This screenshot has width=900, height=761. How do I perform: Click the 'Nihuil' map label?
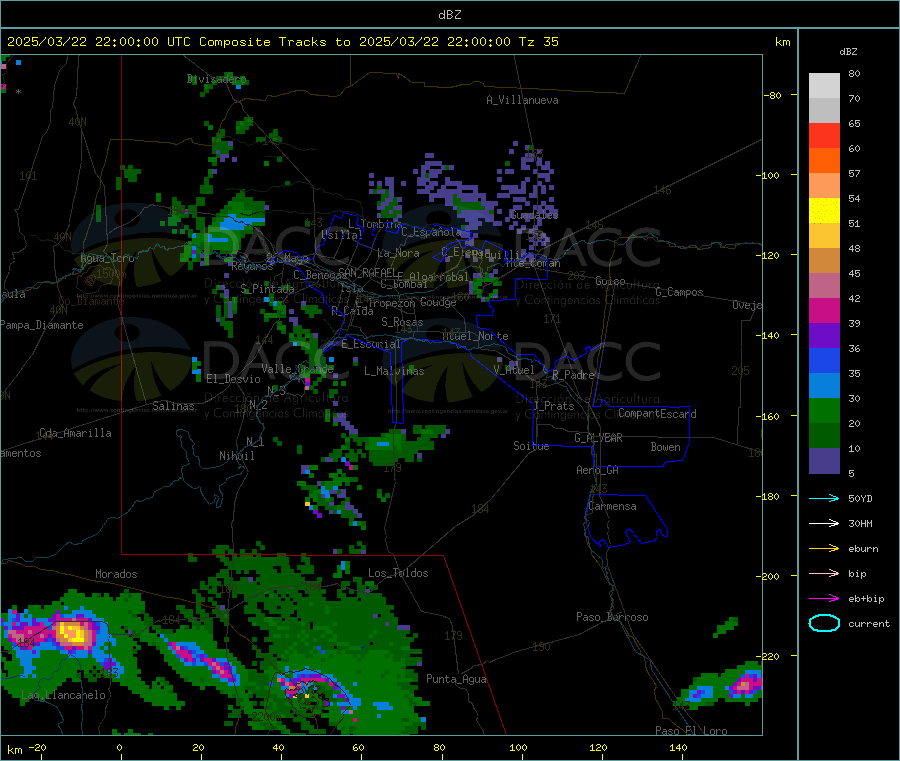[x=236, y=456]
